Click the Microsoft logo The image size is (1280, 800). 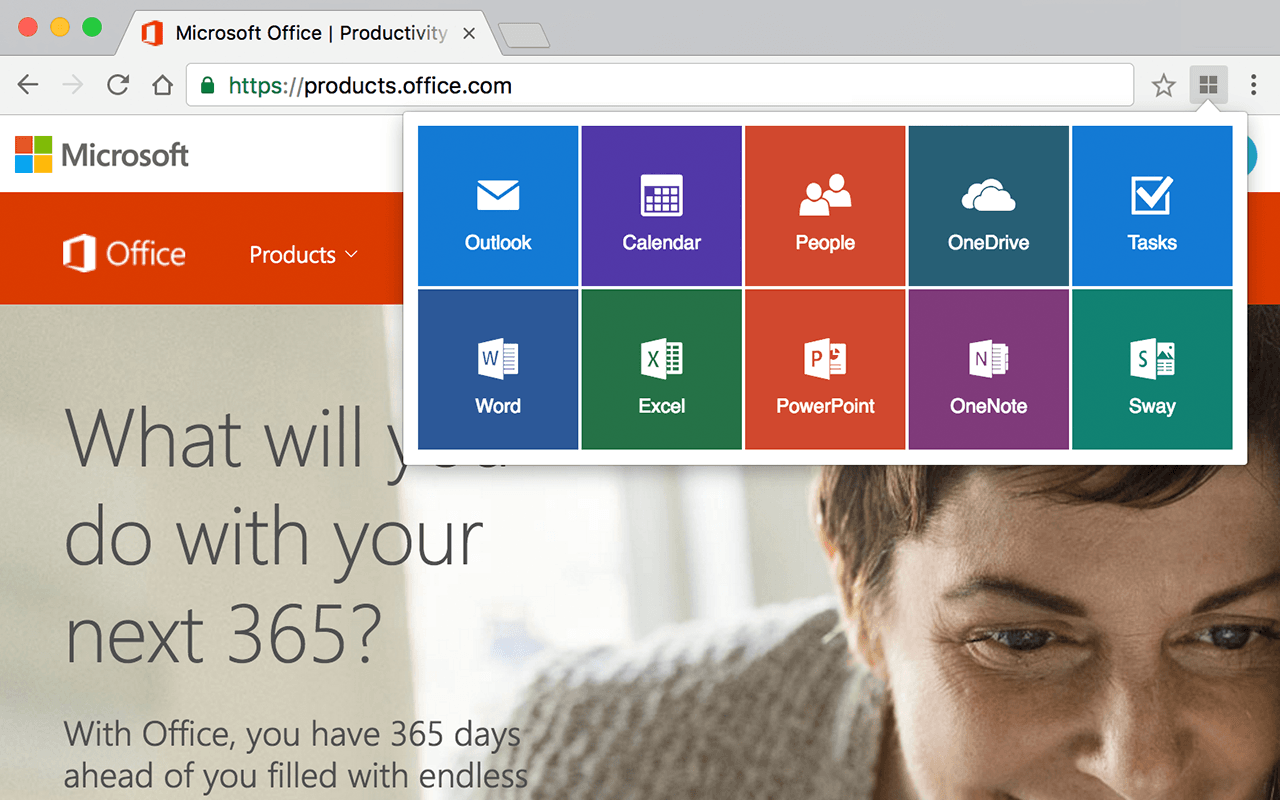pyautogui.click(x=102, y=155)
